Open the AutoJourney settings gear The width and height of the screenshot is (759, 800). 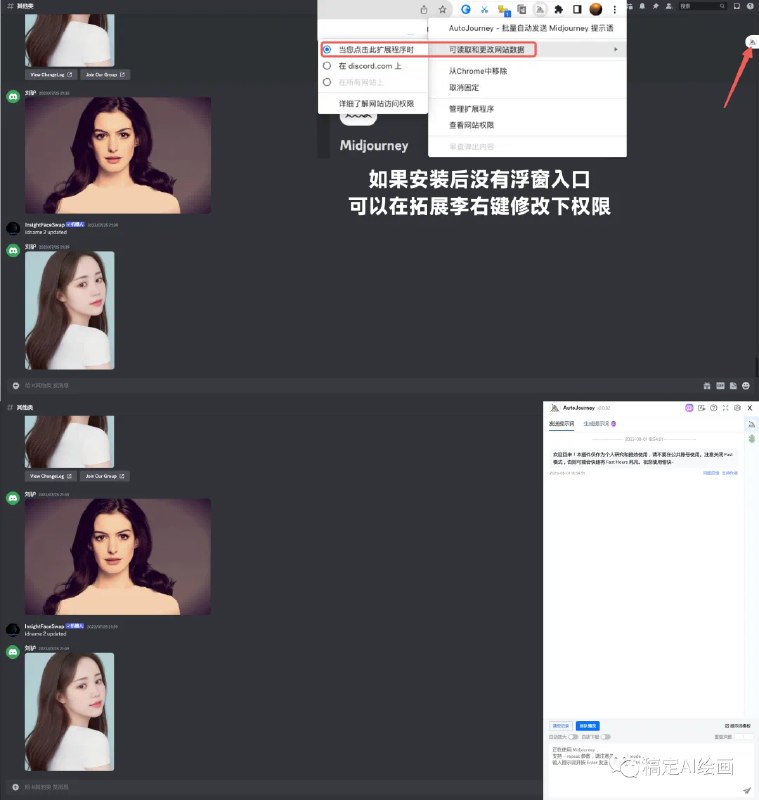click(738, 408)
